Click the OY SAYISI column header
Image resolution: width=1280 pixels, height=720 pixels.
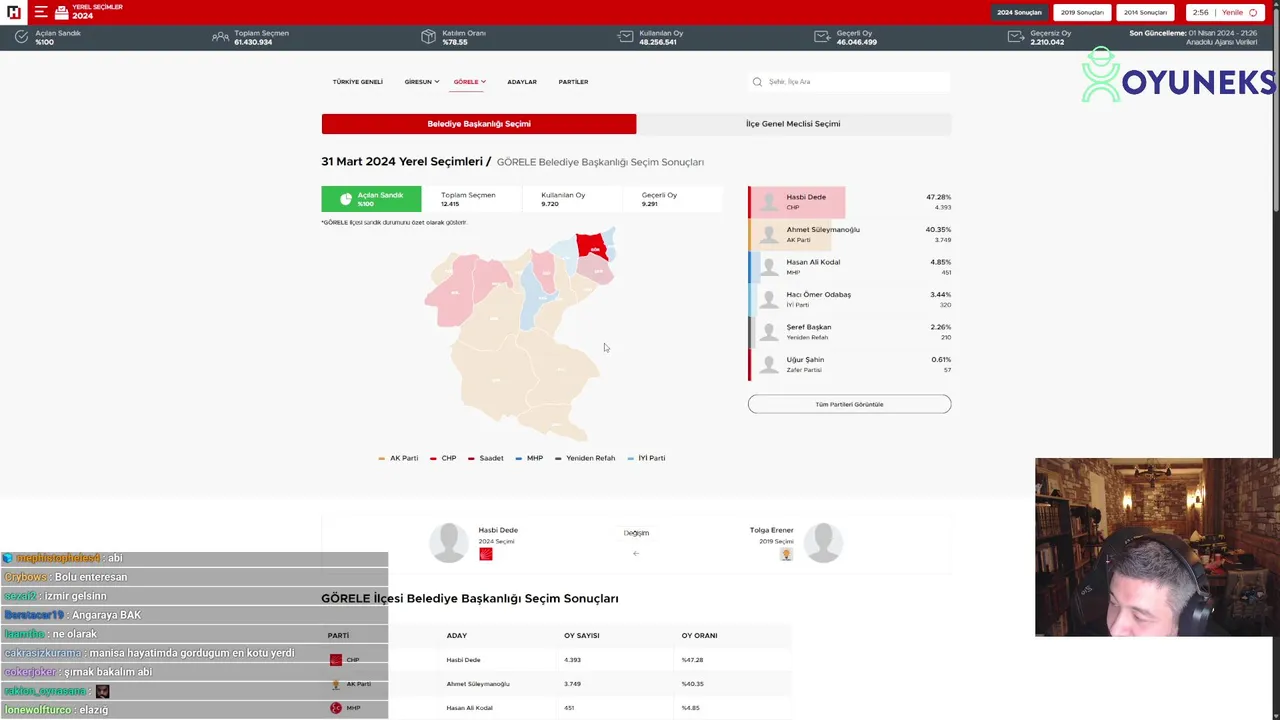point(582,636)
